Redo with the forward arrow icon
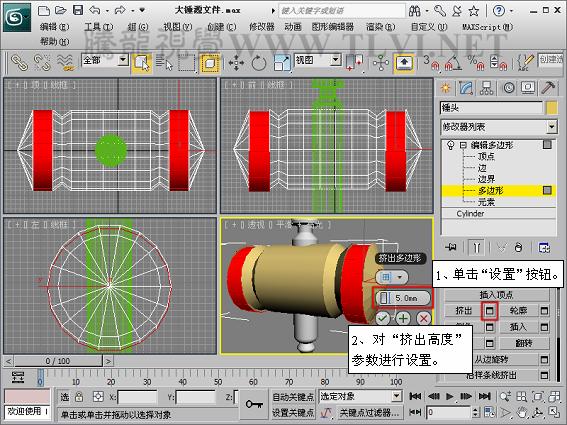Viewport: 567px width, 425px height. [x=120, y=10]
